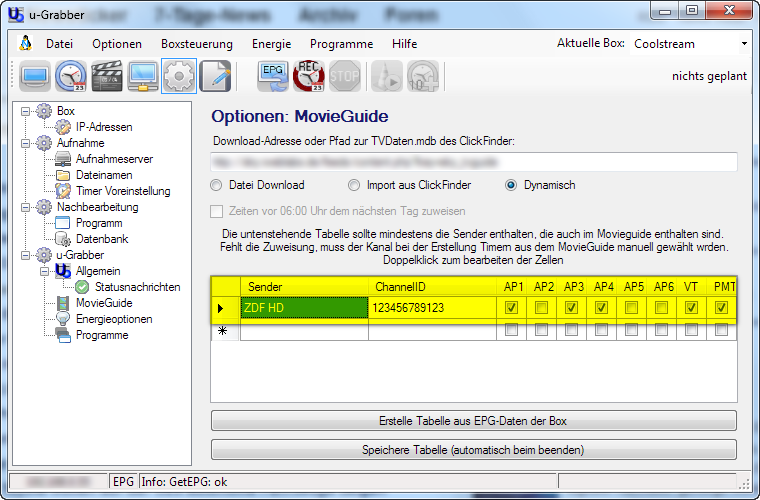Click the REC recording toolbar icon
760x500 pixels.
point(308,76)
